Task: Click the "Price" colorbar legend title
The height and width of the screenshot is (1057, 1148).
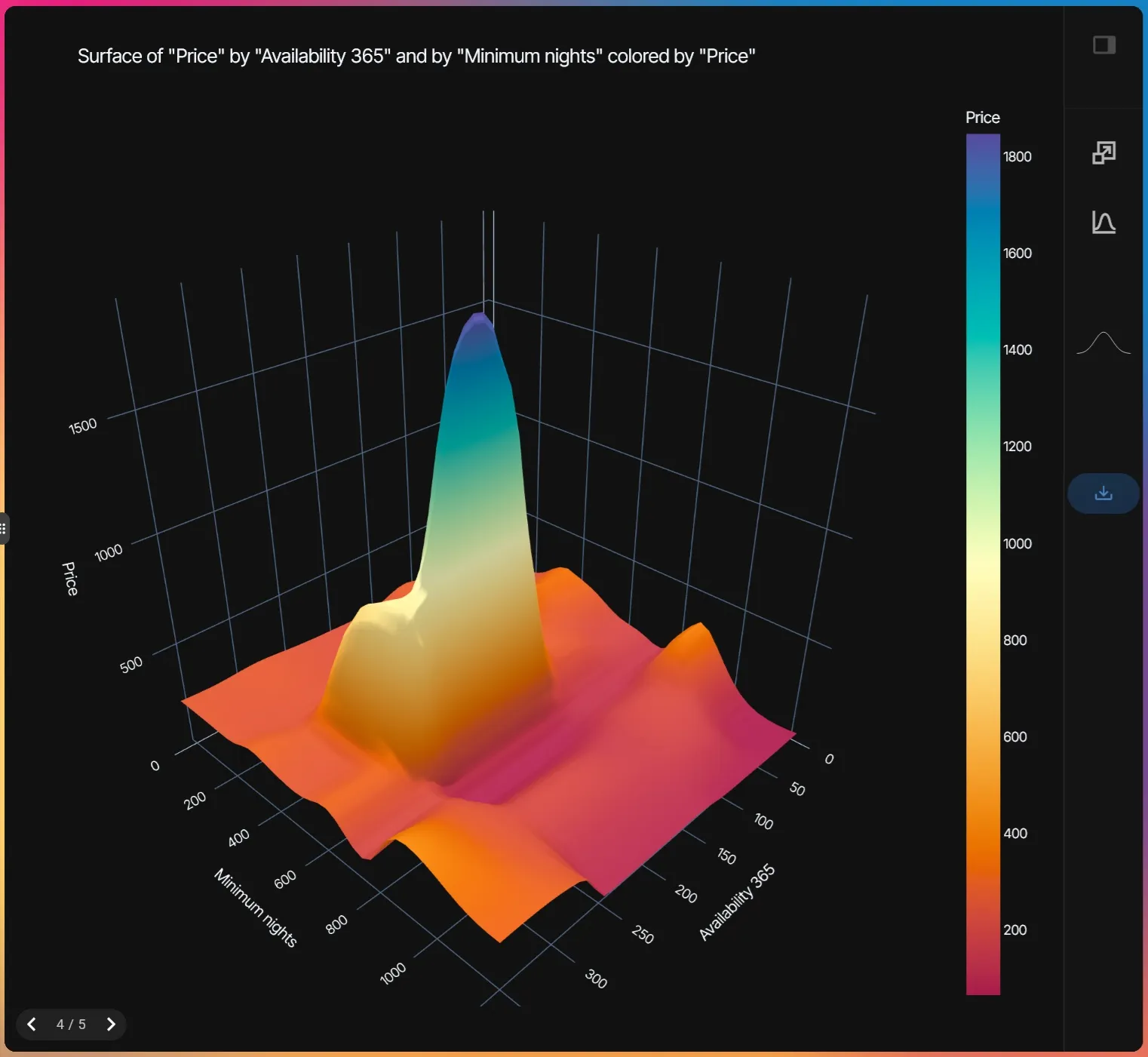Action: pyautogui.click(x=982, y=118)
